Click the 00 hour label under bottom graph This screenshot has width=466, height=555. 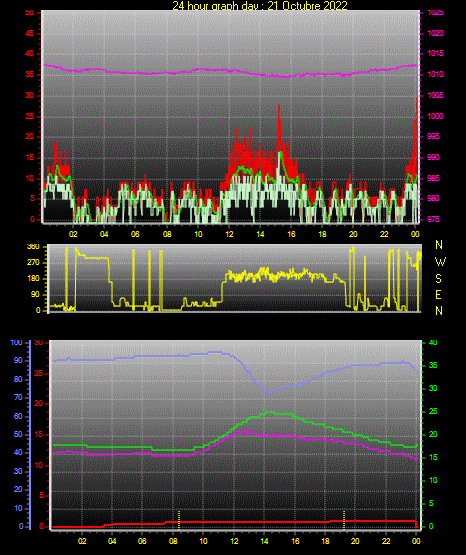point(416,541)
